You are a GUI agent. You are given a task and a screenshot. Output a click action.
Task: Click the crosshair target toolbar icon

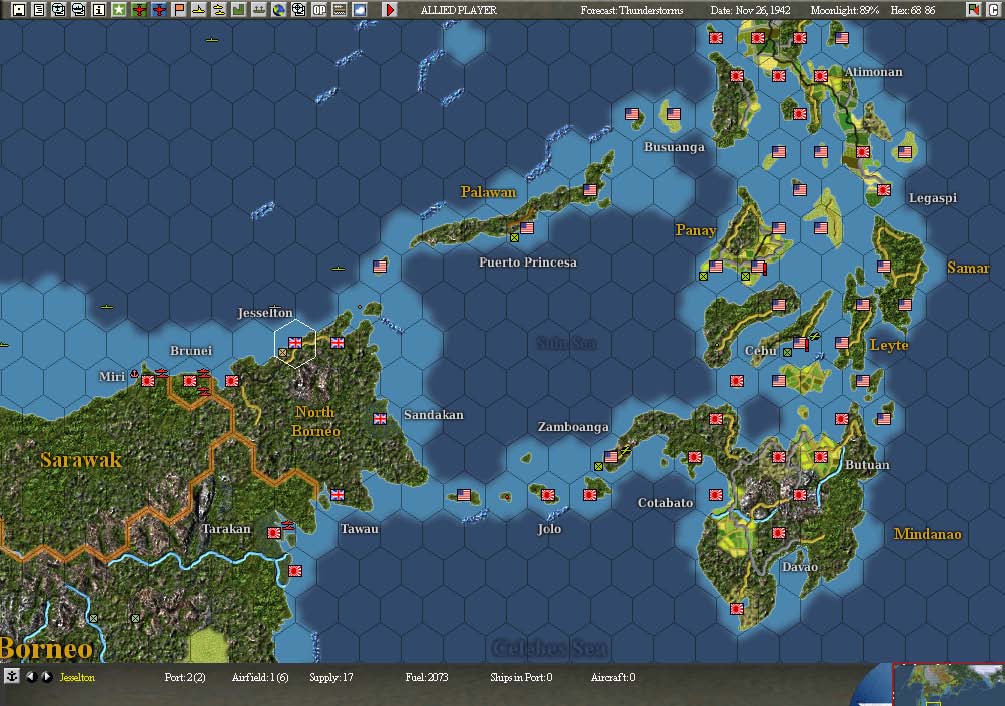(x=298, y=10)
